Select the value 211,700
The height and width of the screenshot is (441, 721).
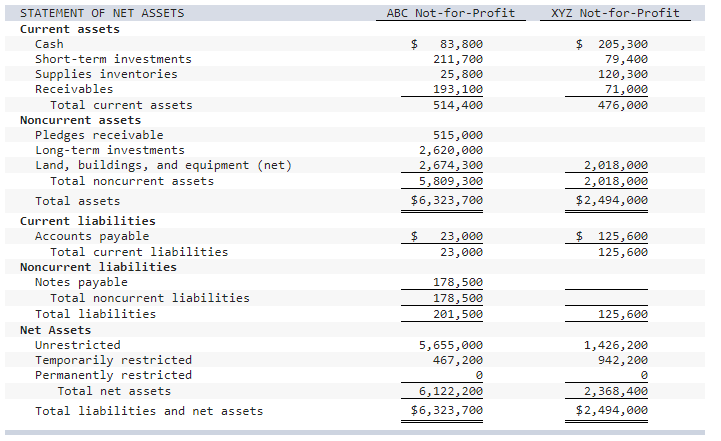click(x=458, y=59)
